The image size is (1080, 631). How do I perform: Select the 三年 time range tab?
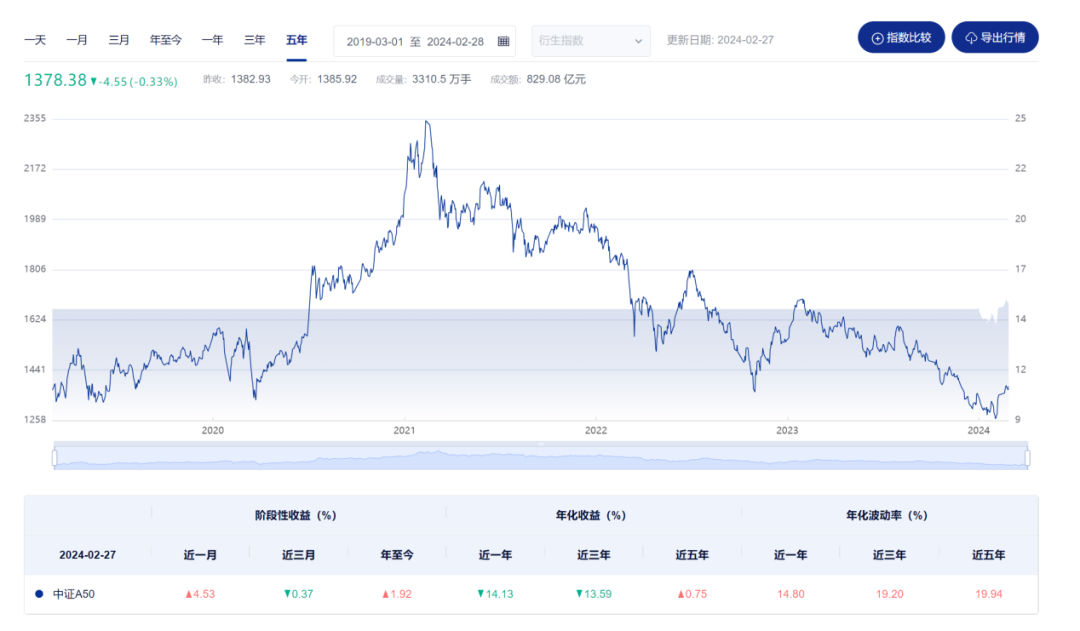255,40
